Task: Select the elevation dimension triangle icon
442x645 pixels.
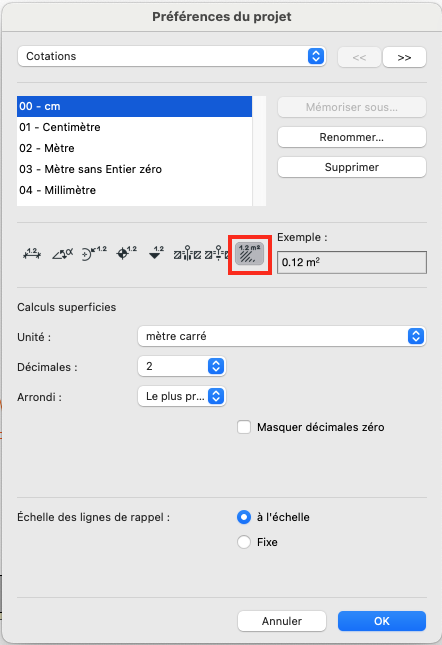Action: 156,253
